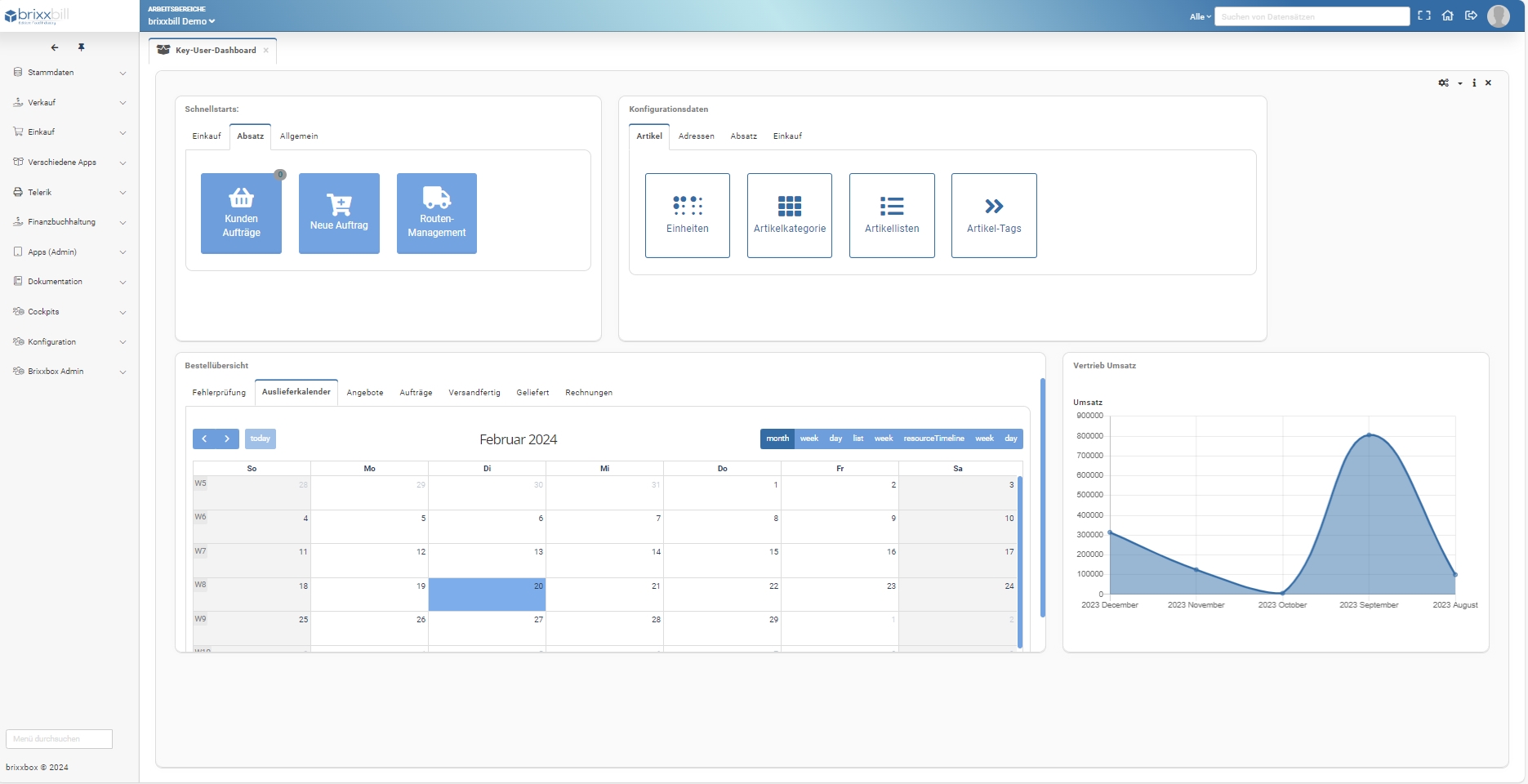1528x784 pixels.
Task: Click the brixxbill logo
Action: pyautogui.click(x=37, y=16)
